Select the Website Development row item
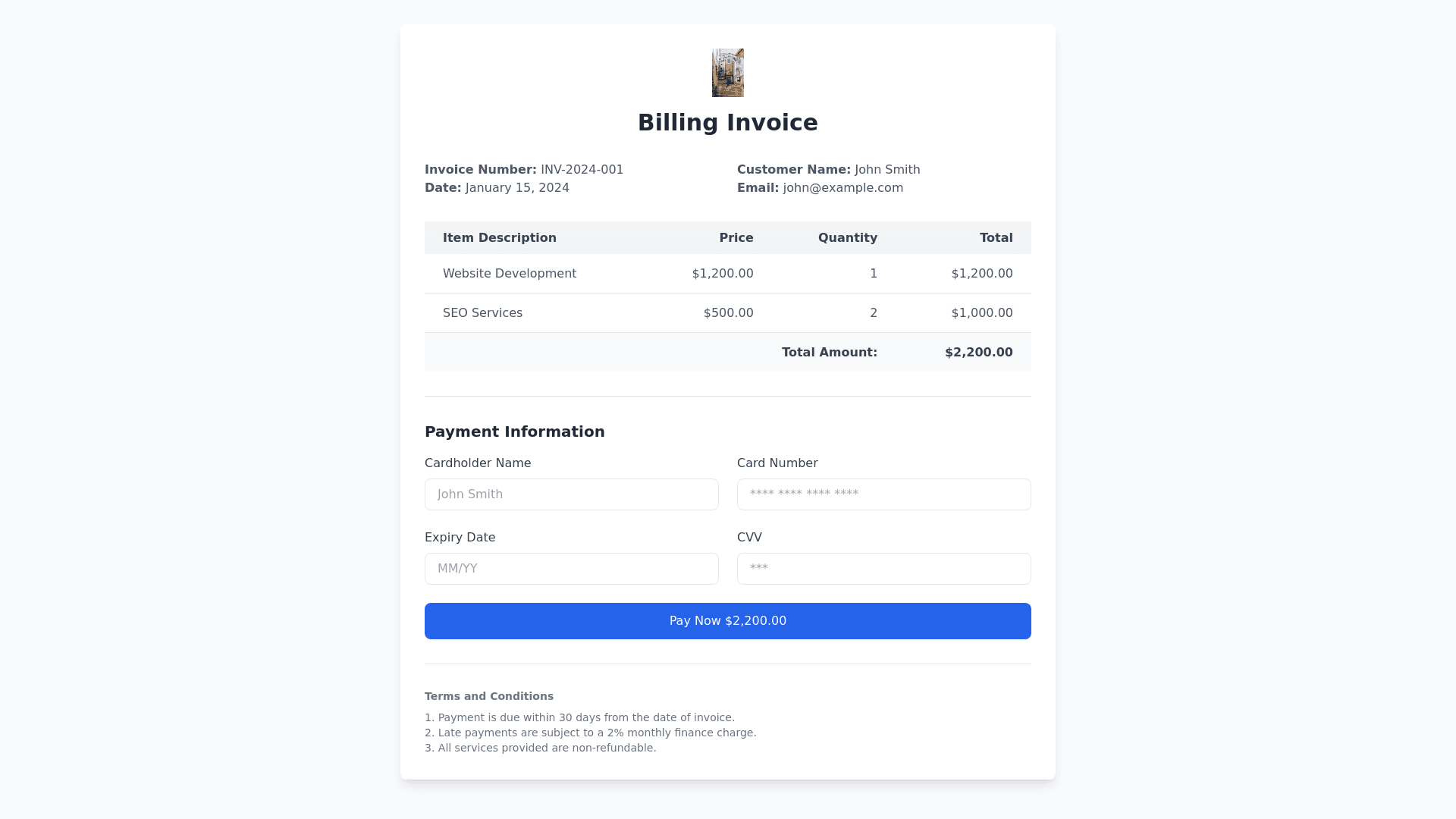Screen dimensions: 1456x819 coord(509,274)
